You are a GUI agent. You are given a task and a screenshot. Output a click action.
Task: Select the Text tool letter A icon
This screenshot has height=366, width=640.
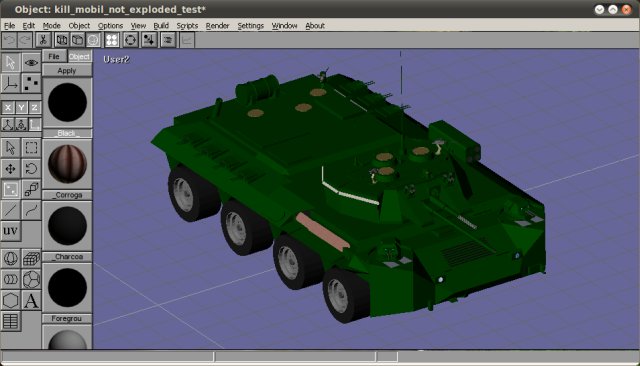pos(31,301)
